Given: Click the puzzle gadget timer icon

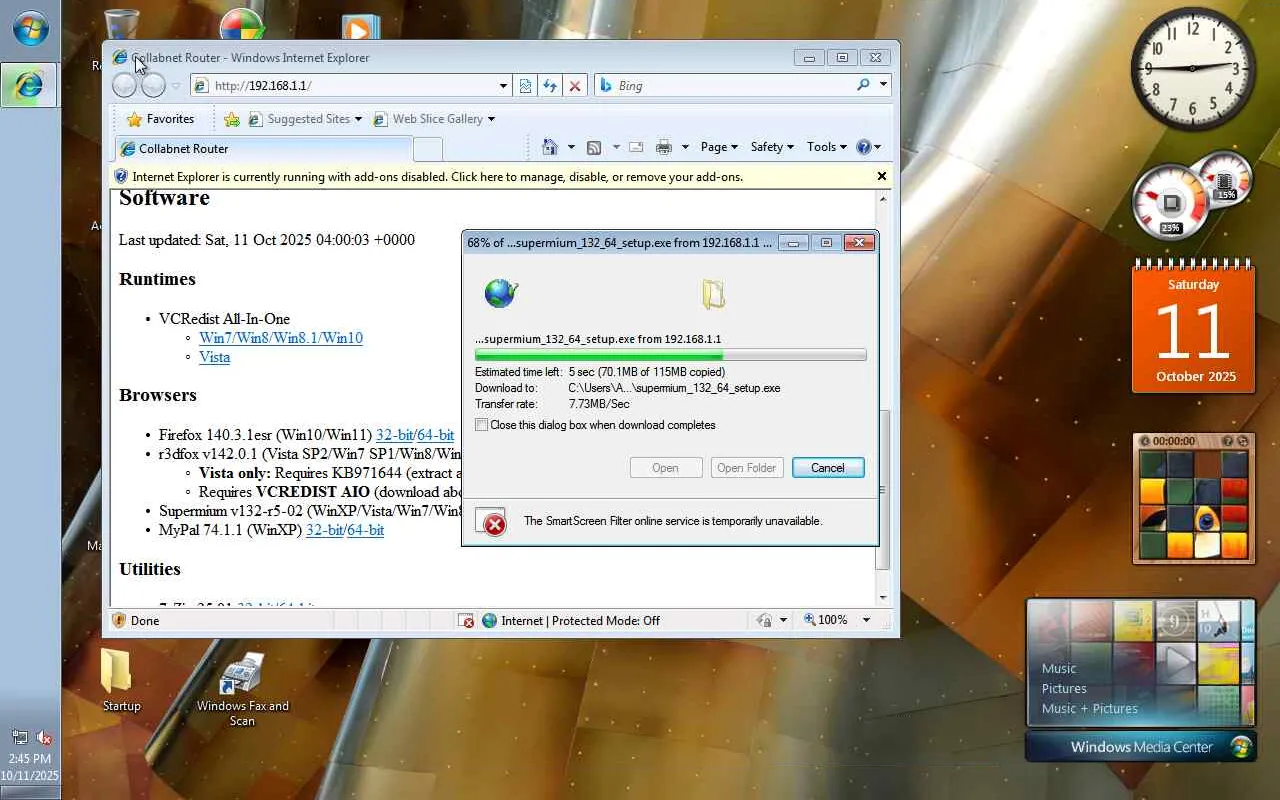Looking at the screenshot, I should 1146,441.
